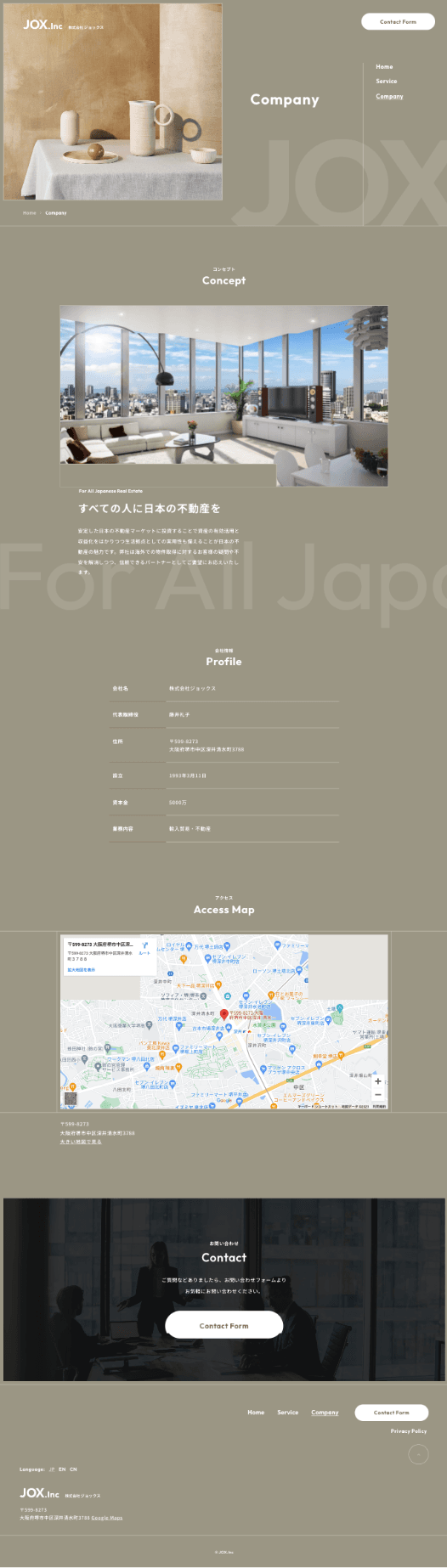Click the Home breadcrumb link

click(x=30, y=213)
